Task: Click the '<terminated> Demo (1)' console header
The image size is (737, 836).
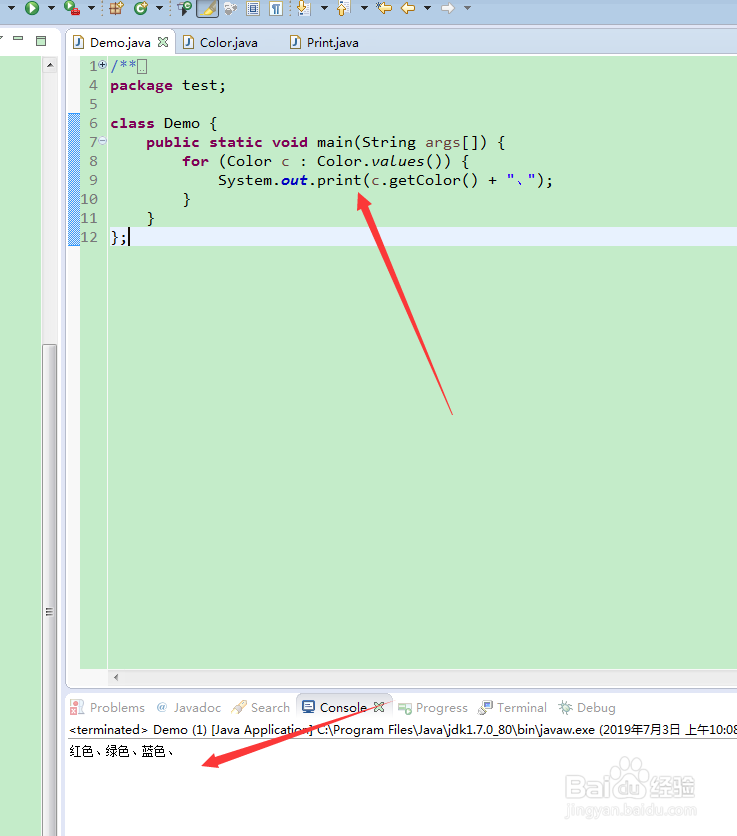Action: click(x=138, y=729)
